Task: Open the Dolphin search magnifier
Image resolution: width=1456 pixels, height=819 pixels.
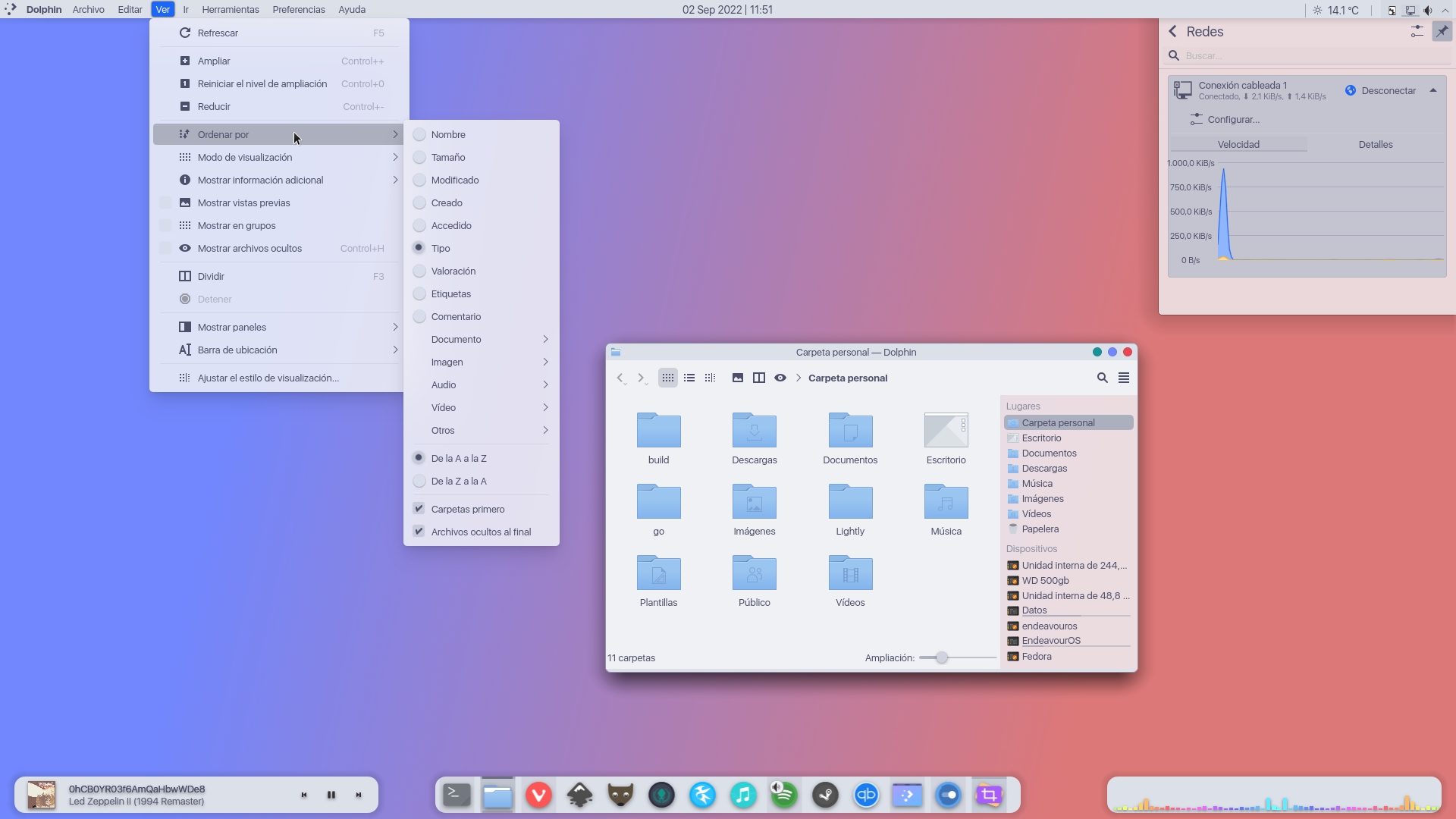Action: [1102, 378]
